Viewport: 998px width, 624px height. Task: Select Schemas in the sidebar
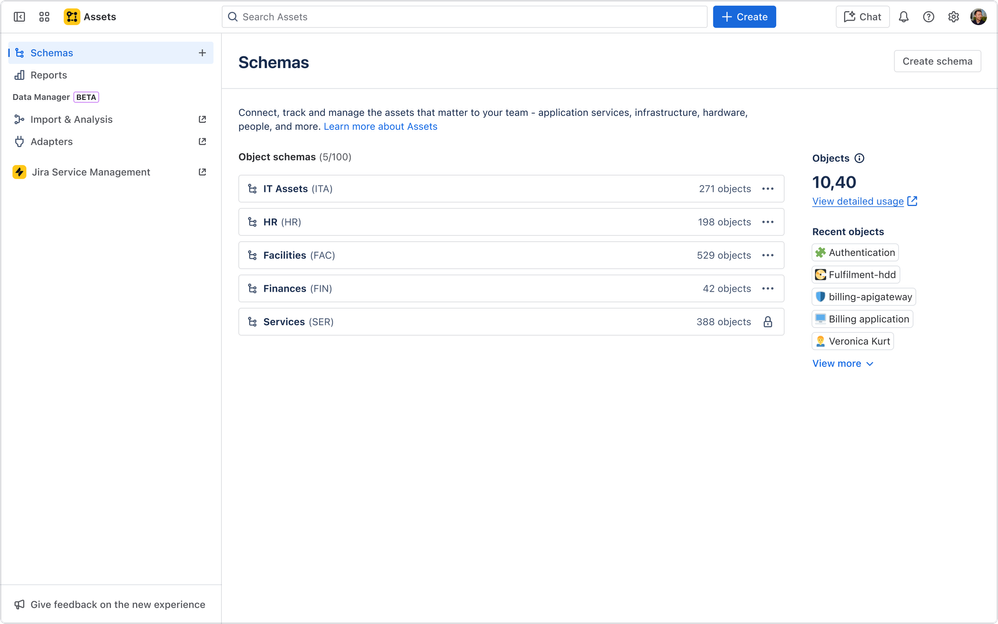tap(111, 53)
